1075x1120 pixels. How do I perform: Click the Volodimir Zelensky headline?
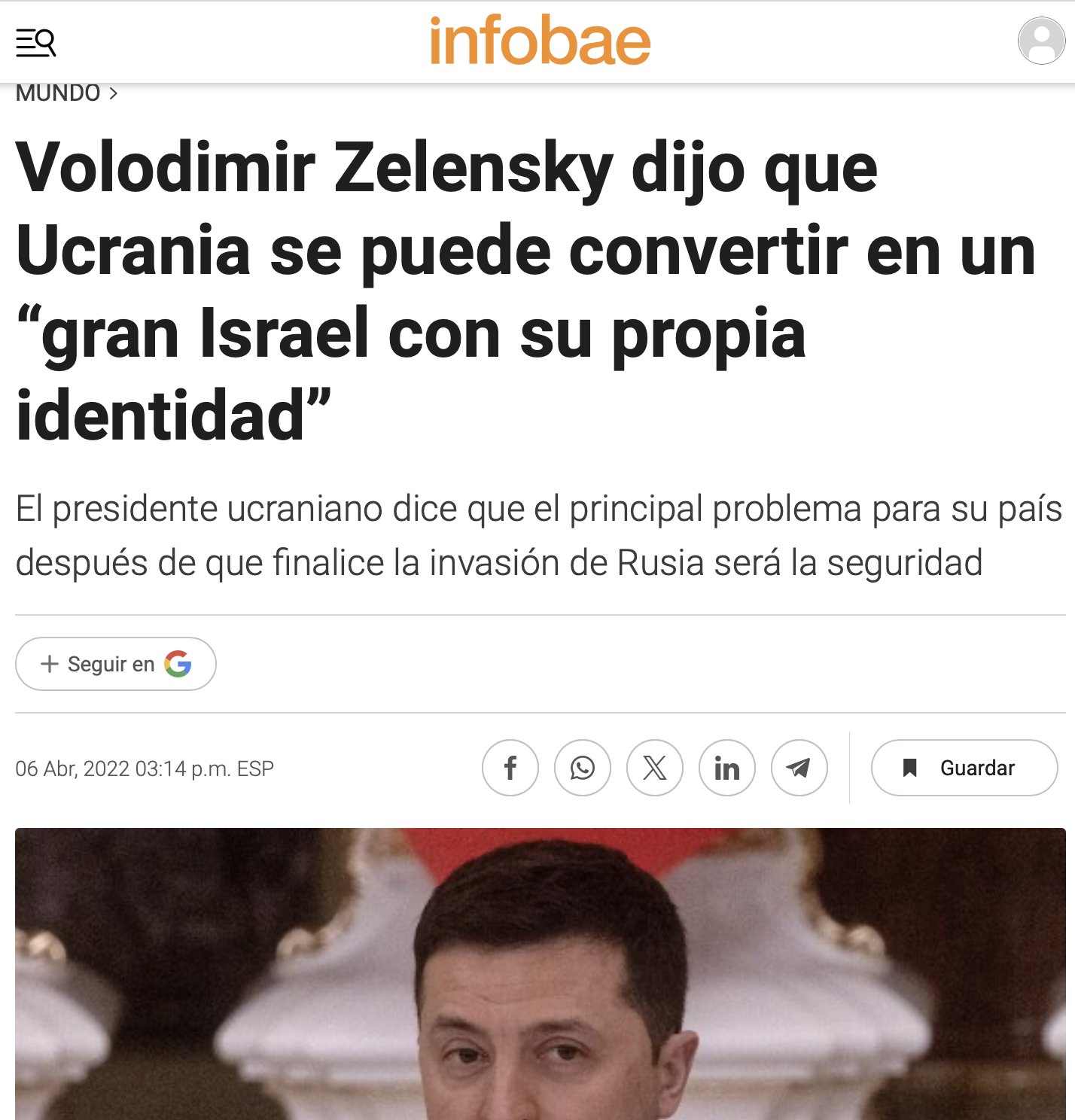(526, 291)
